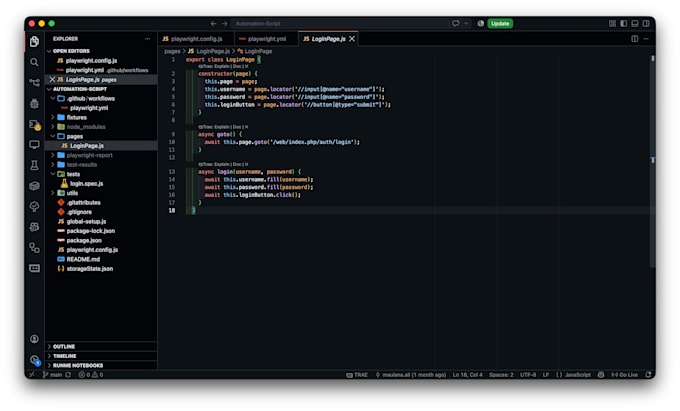Click the JavaScript language mode indicator
Viewport: 680px width, 411px height.
(x=573, y=375)
